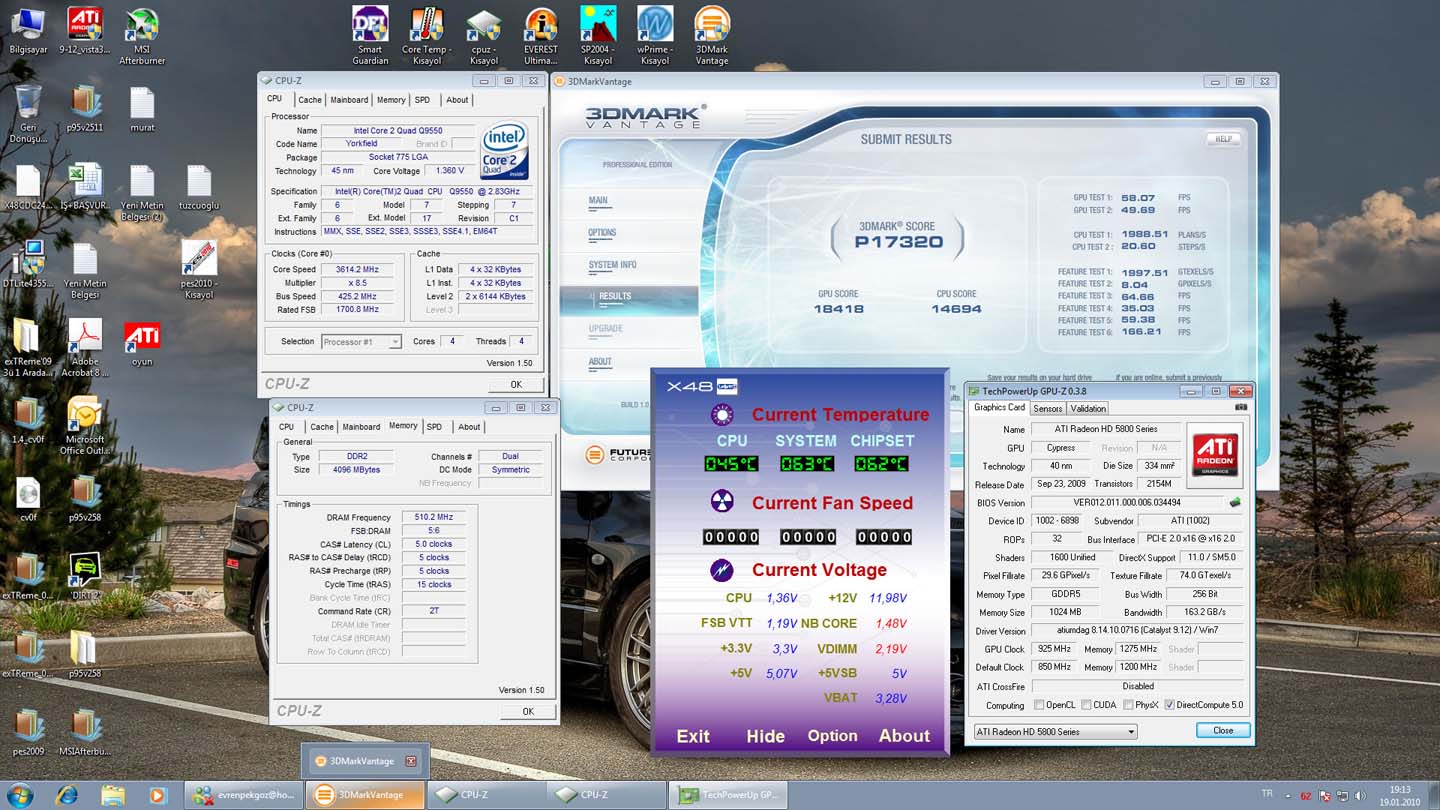Open the Geri Dönüşüm recycle bin
This screenshot has width=1440, height=810.
(28, 114)
